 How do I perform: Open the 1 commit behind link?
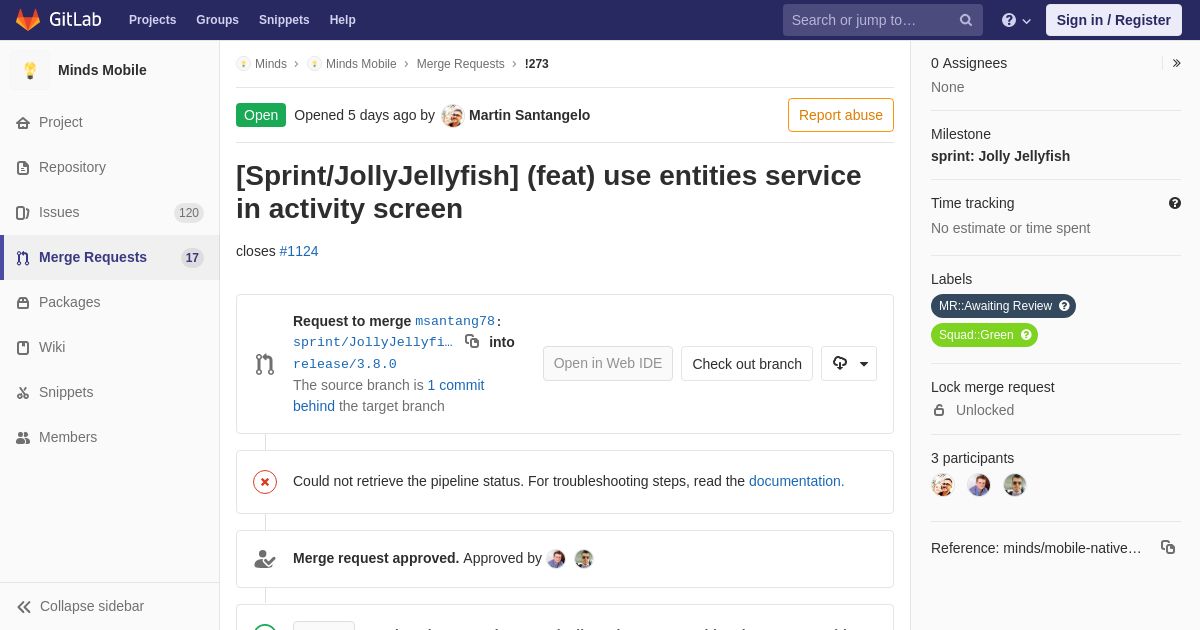(x=389, y=395)
